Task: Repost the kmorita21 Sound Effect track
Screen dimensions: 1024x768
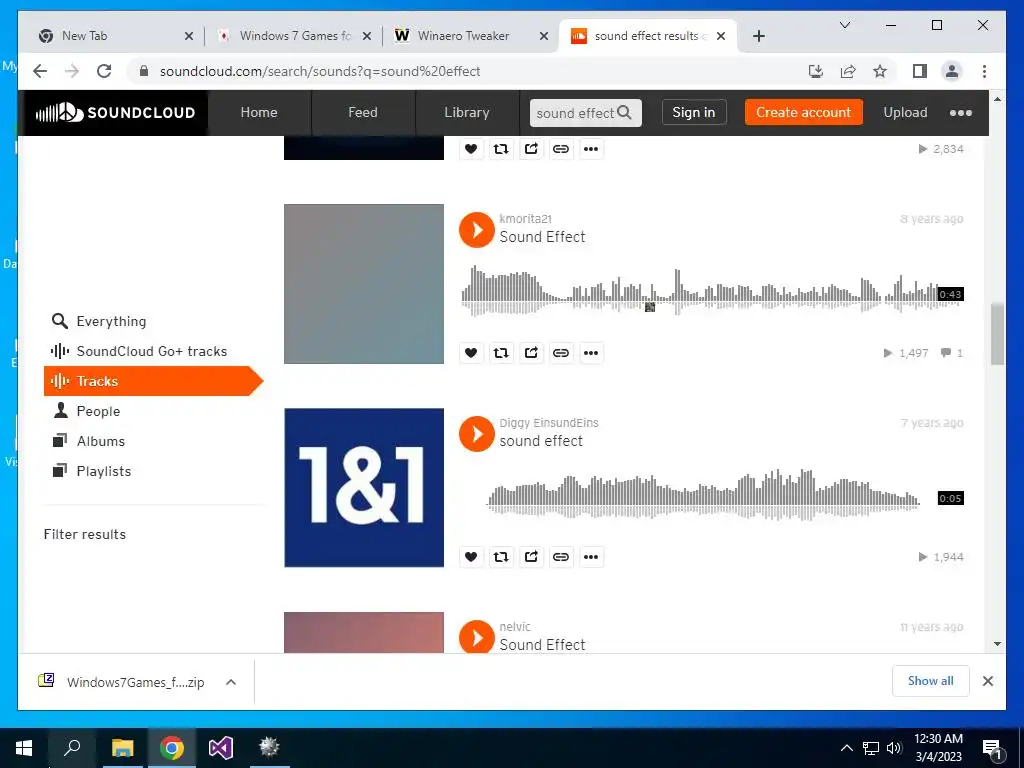Action: (501, 353)
